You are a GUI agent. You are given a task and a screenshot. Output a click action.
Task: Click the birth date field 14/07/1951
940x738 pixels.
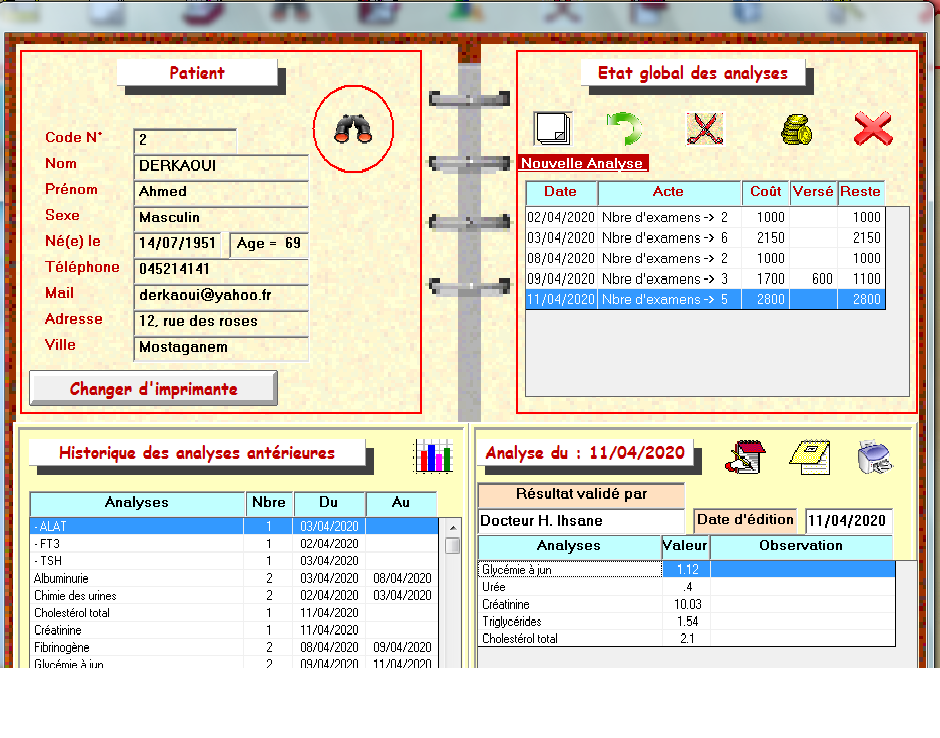click(177, 243)
